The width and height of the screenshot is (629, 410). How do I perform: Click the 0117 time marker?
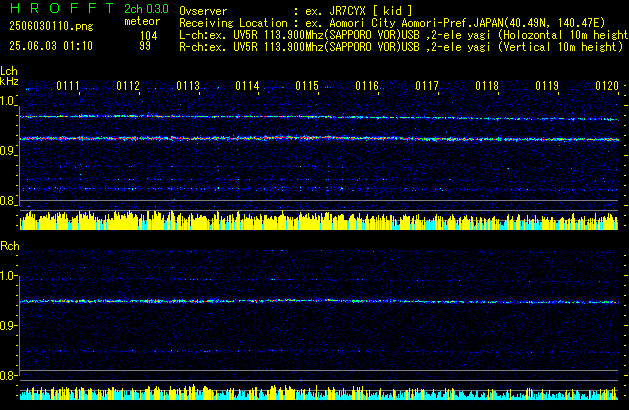[427, 86]
